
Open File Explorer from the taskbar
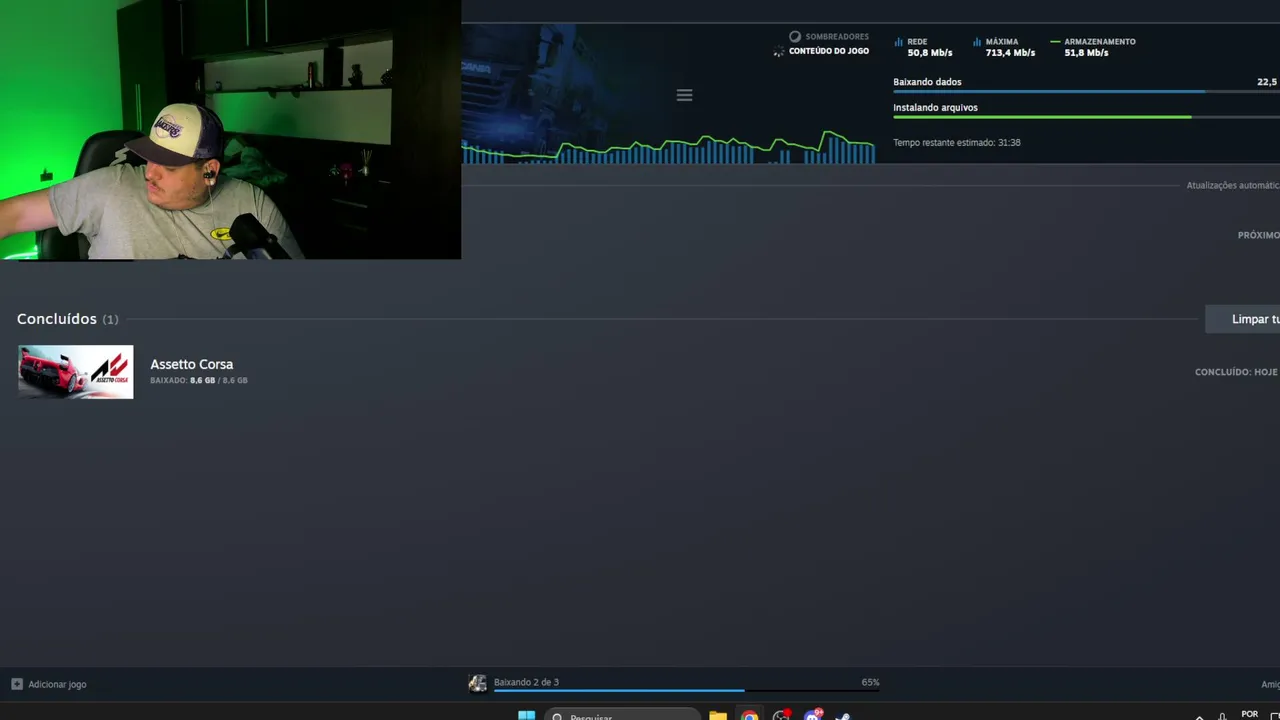click(x=718, y=715)
